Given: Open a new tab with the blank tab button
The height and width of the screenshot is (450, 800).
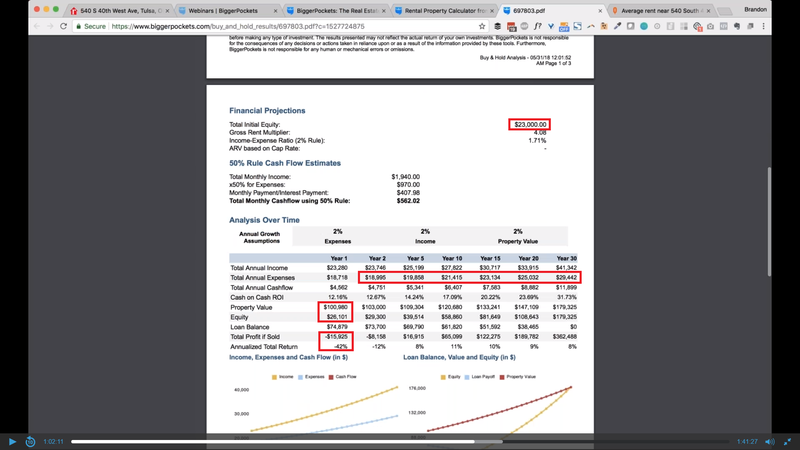Looking at the screenshot, I should point(724,11).
